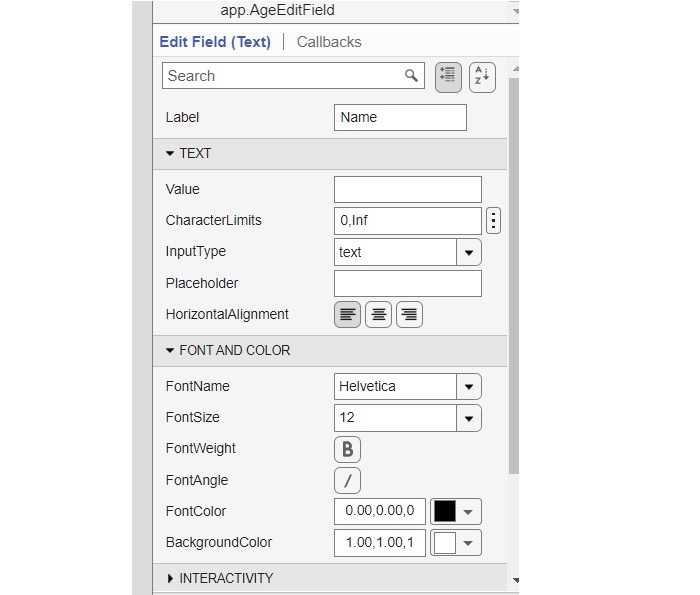This screenshot has width=700, height=595.
Task: Click the Placeholder text field
Action: (x=407, y=284)
